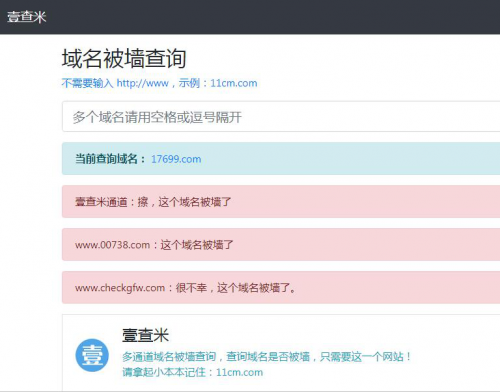Focus the domain search input field

[x=281, y=117]
